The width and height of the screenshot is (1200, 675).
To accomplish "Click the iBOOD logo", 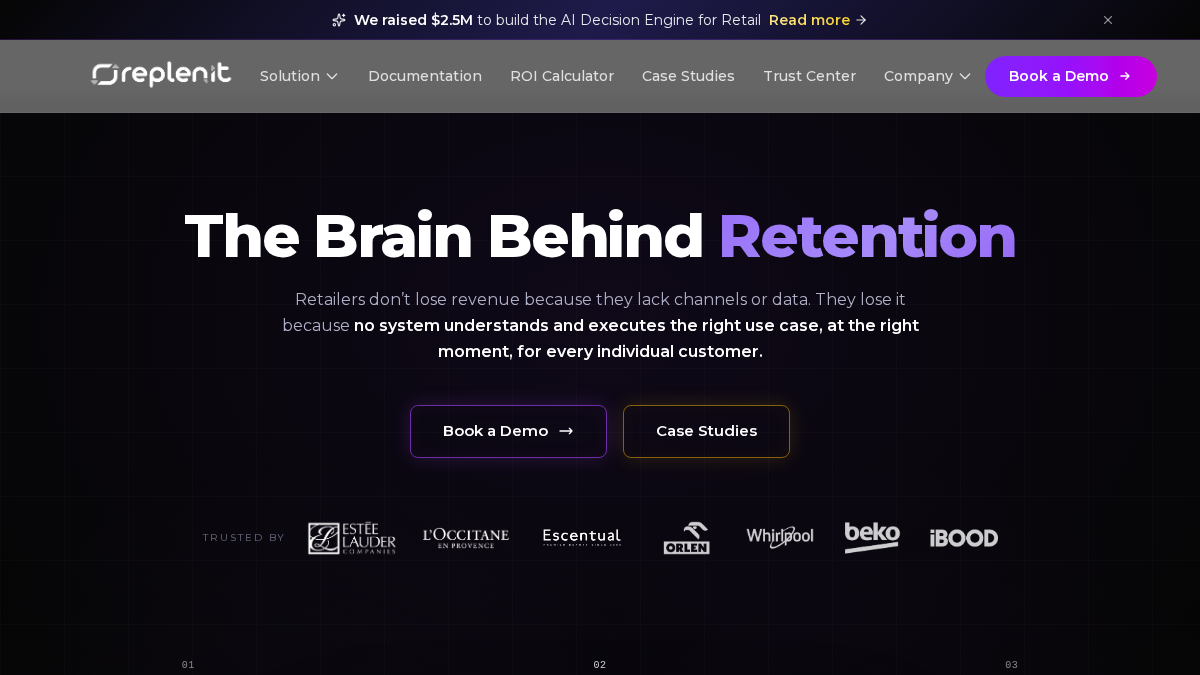I will [964, 538].
